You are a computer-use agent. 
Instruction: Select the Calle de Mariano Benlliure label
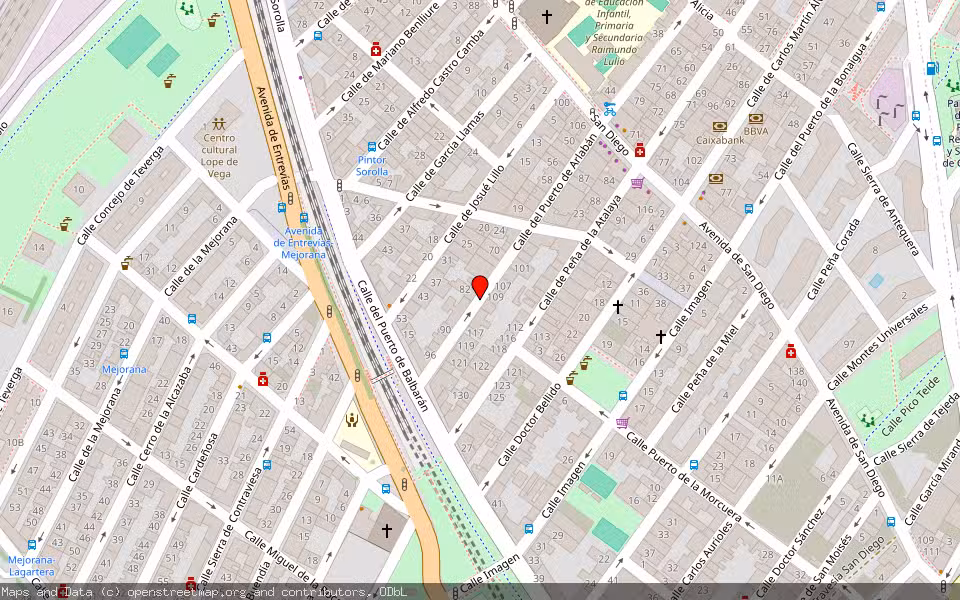(390, 53)
